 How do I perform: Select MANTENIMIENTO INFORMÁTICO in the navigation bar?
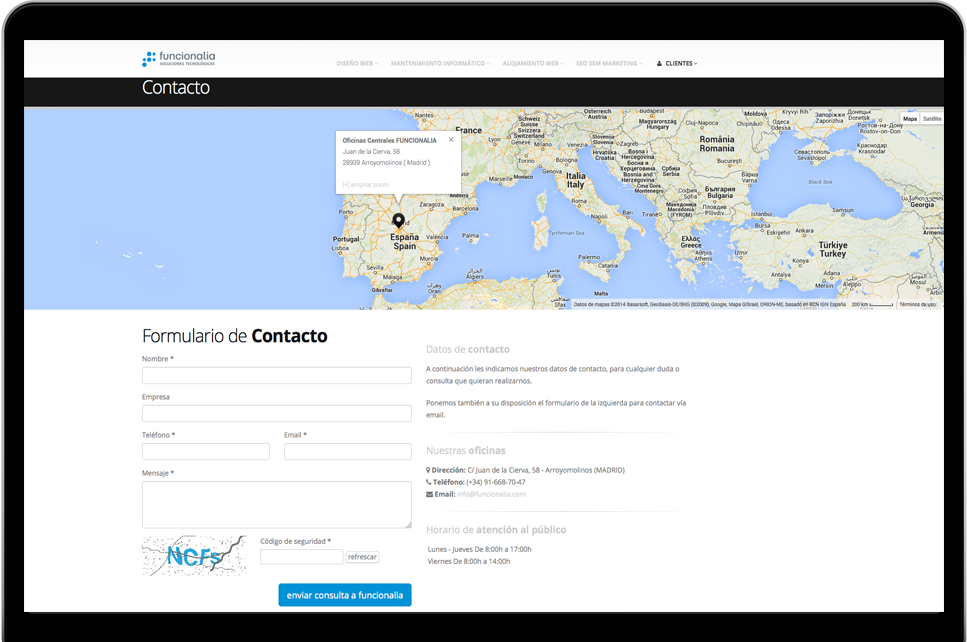pyautogui.click(x=438, y=62)
